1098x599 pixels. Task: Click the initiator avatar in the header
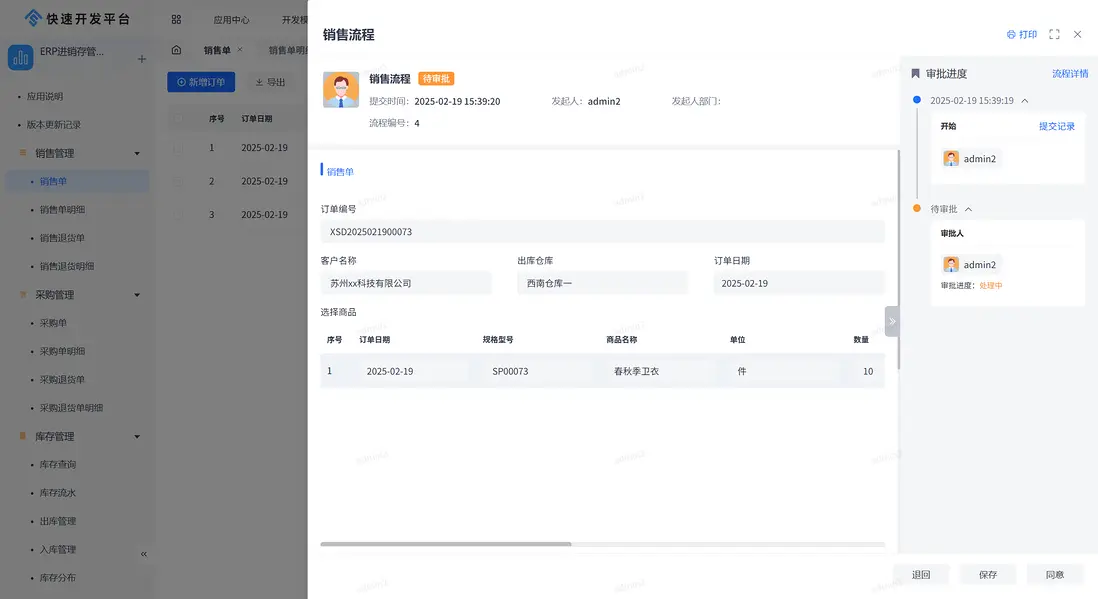pos(341,90)
